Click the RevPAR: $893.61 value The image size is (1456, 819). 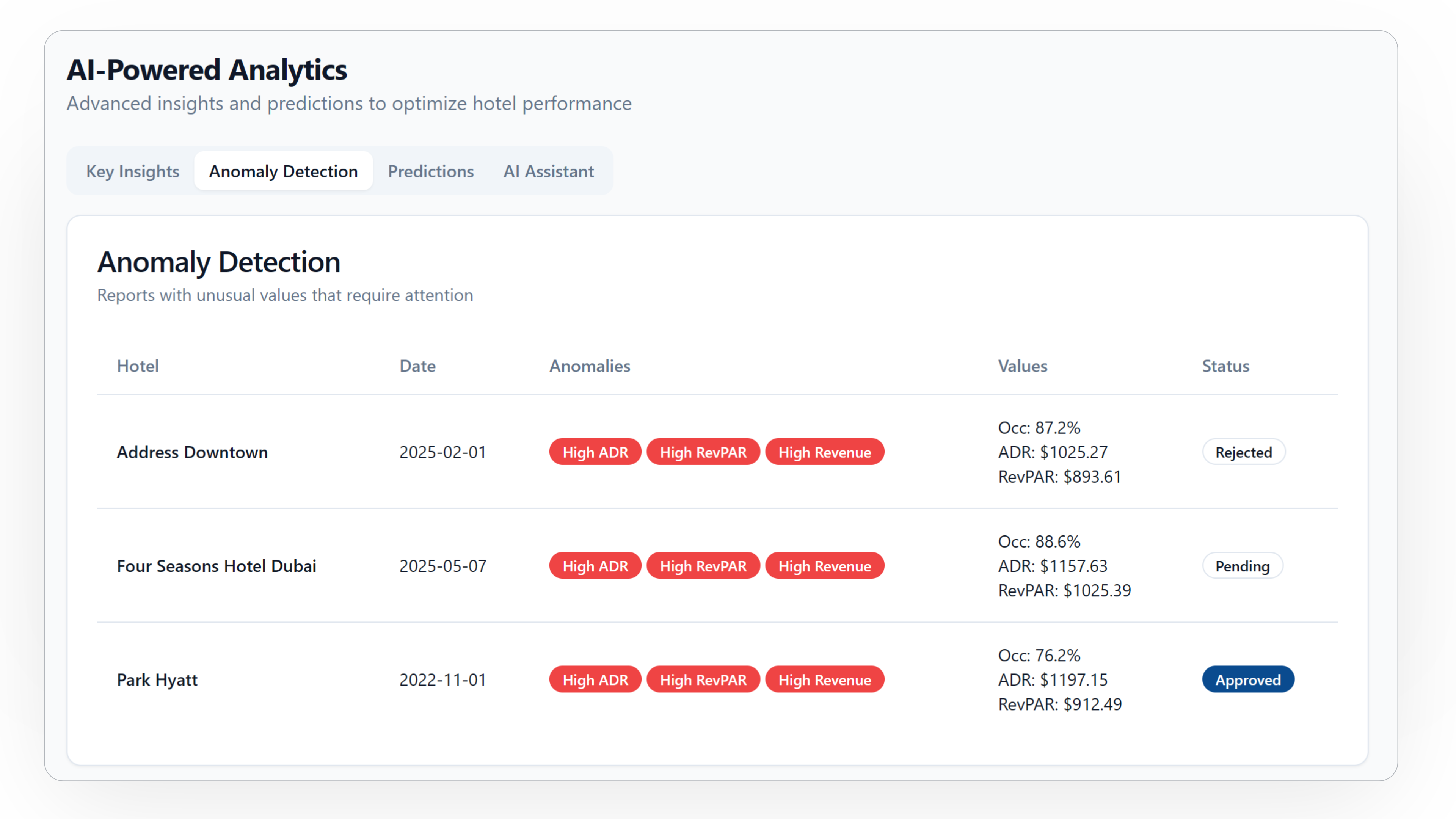point(1059,477)
